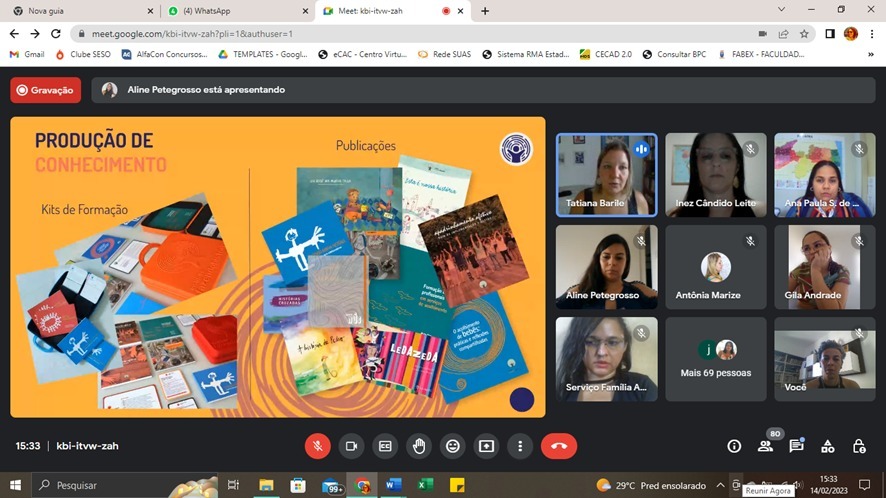Open the Mais 69 pessoas tile

click(715, 359)
